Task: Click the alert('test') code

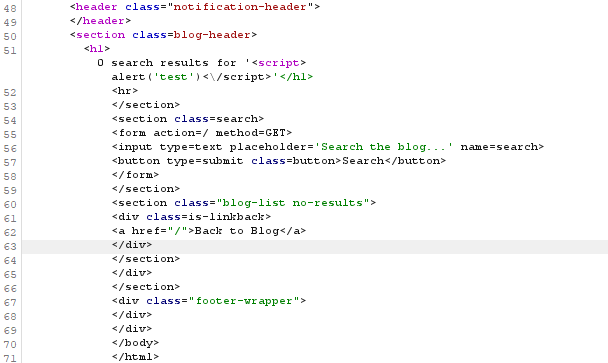Action: [x=156, y=77]
